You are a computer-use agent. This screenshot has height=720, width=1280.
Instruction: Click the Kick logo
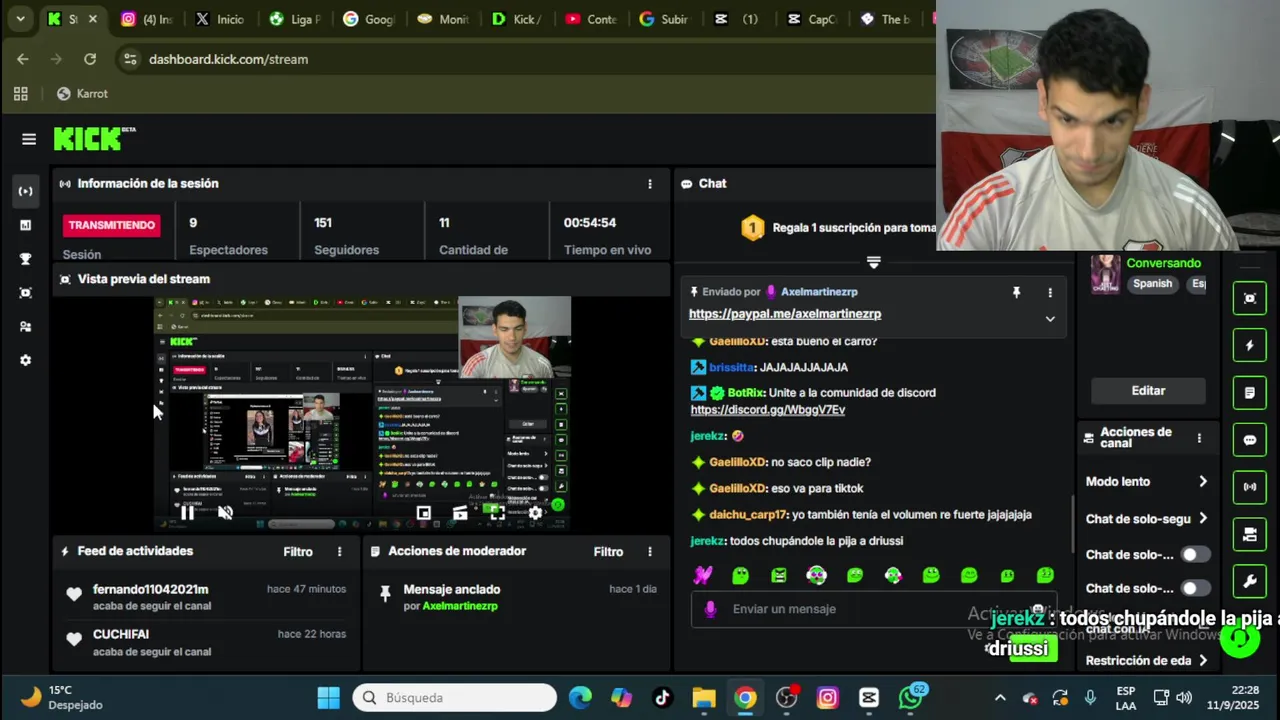94,139
